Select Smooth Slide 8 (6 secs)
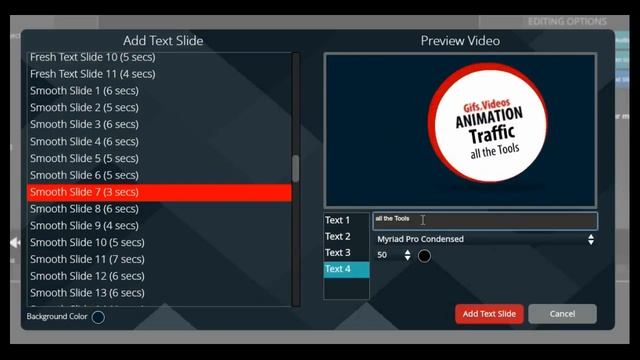The image size is (640, 360). (159, 209)
